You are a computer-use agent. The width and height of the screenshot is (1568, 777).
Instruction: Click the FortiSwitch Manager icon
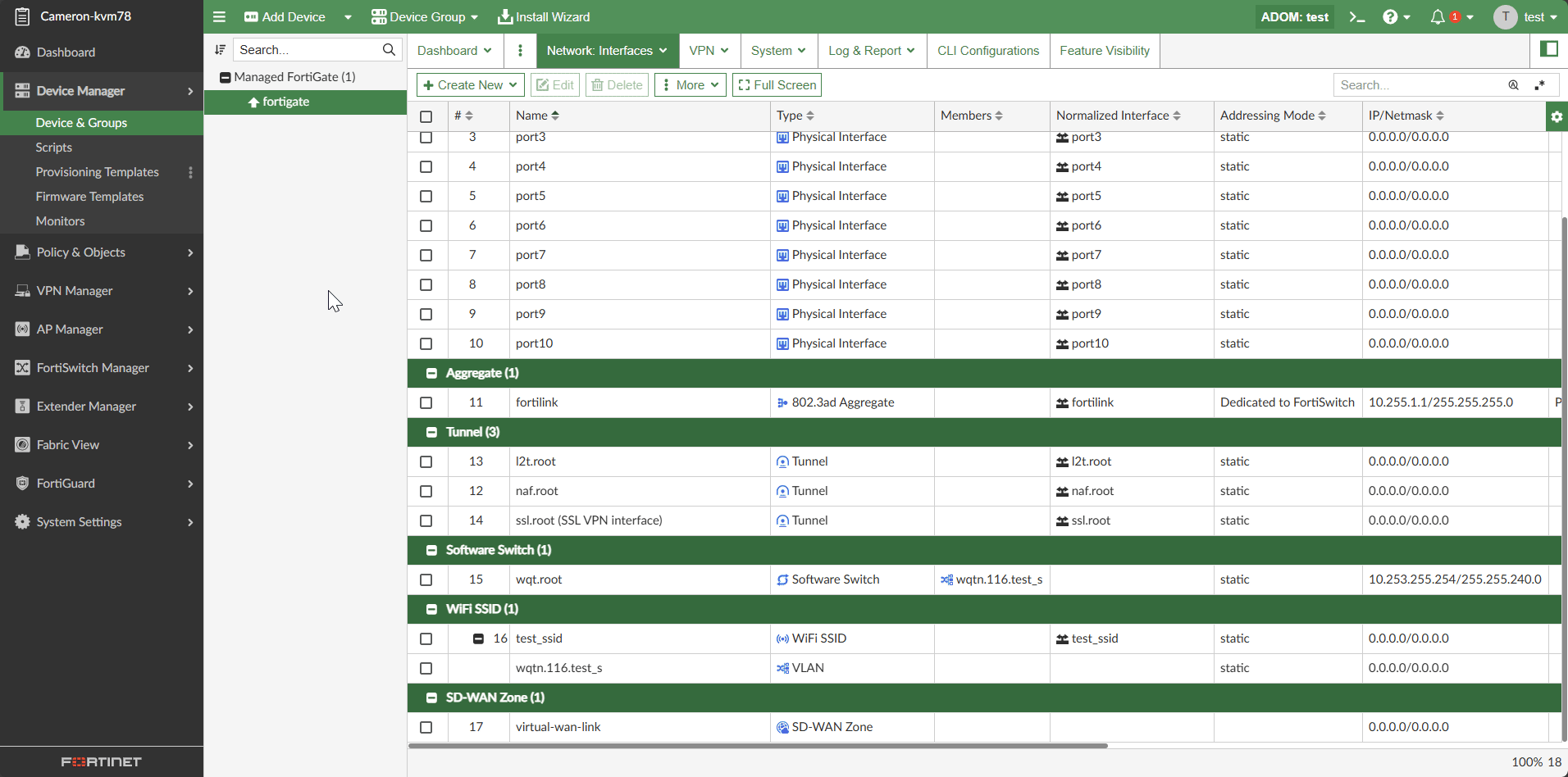(x=23, y=368)
